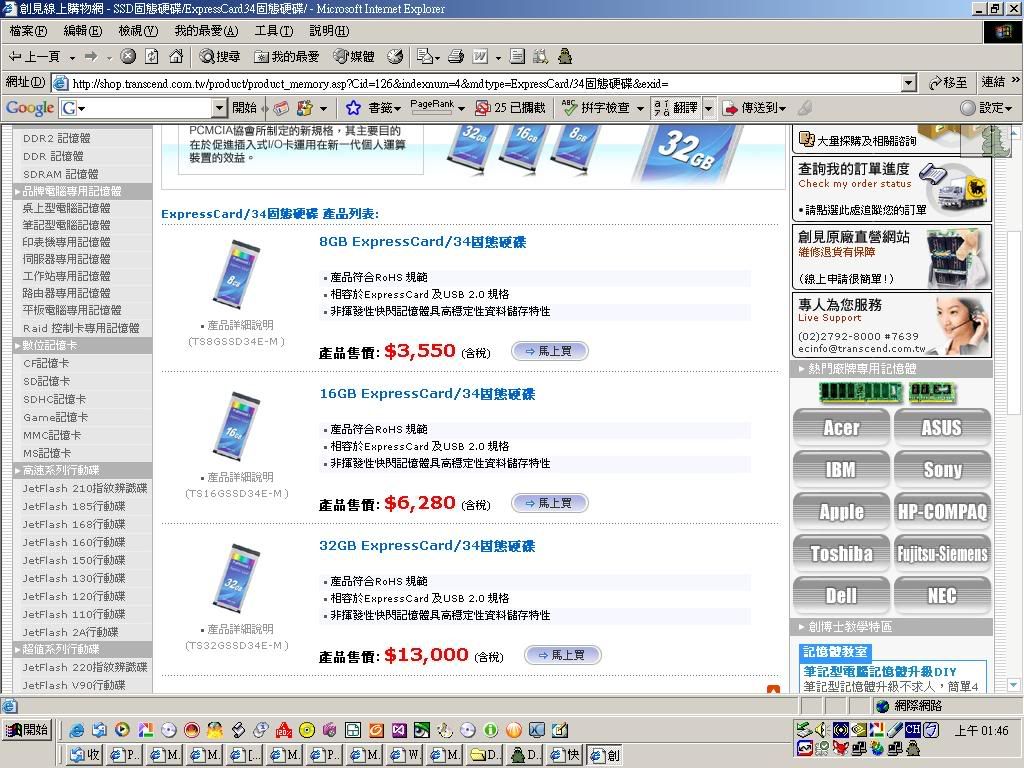Refresh the page using the Refresh icon
Screen dimensions: 1024x768
tap(152, 57)
